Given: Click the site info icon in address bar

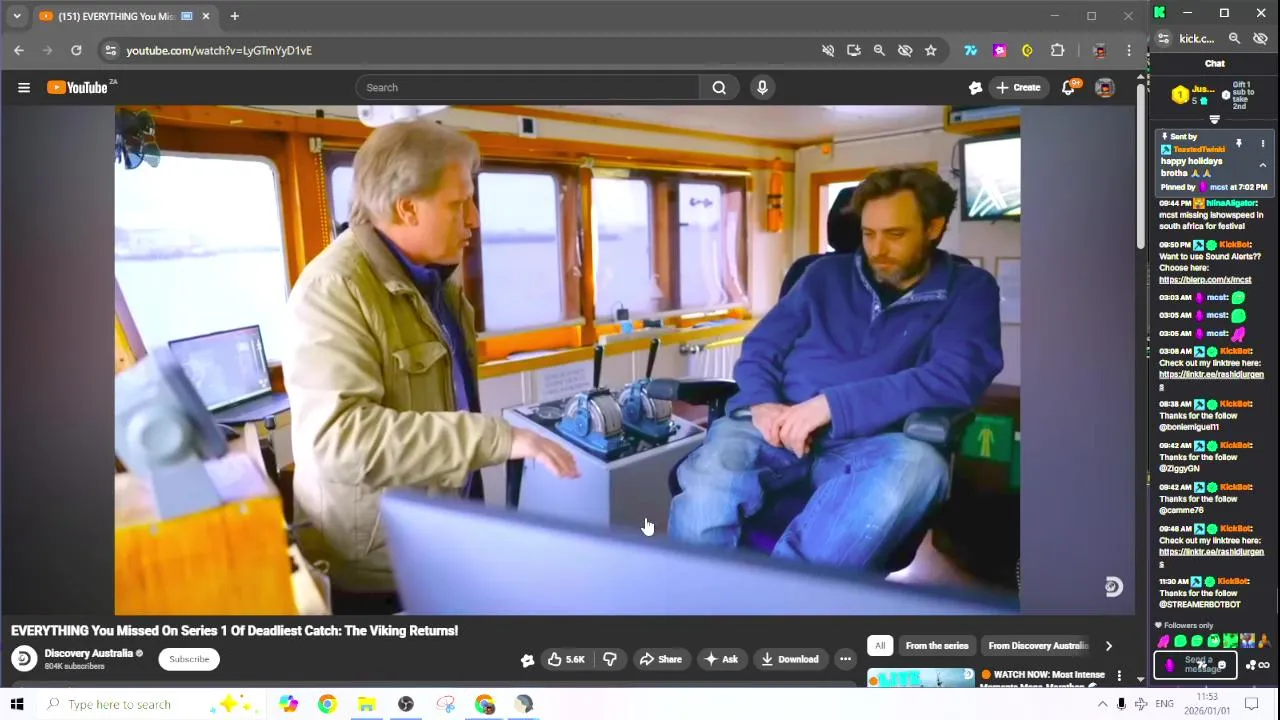Looking at the screenshot, I should click(x=110, y=50).
